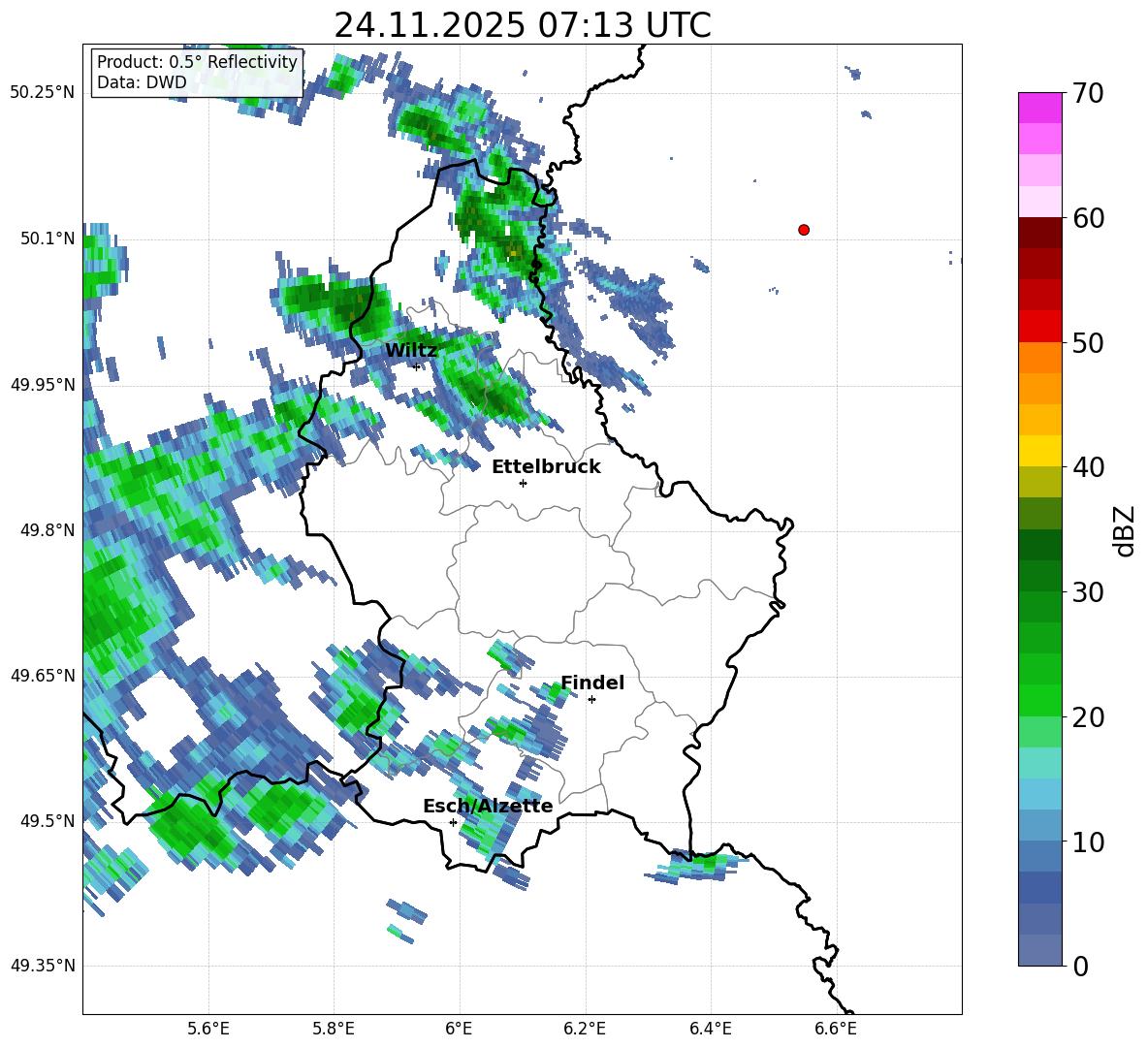Click the bright red 50 dBZ color band
Image resolution: width=1148 pixels, height=1048 pixels.
(1040, 327)
